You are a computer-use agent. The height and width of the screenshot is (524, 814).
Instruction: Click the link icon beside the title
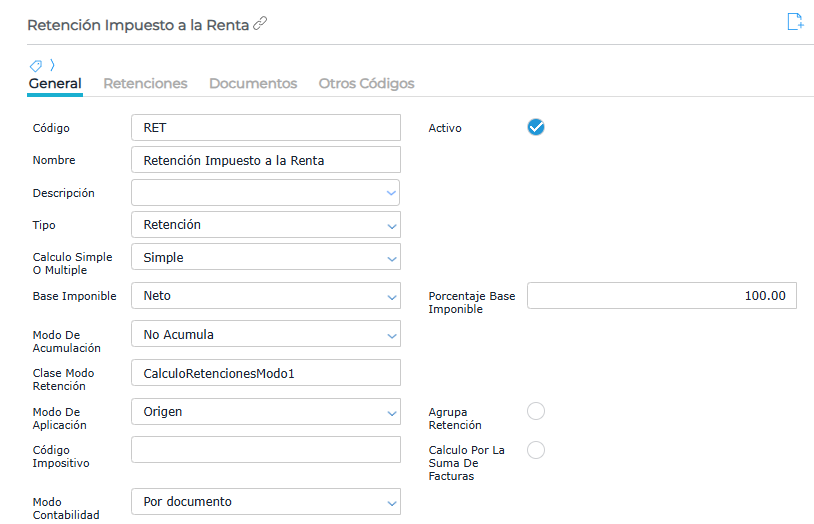click(x=260, y=24)
